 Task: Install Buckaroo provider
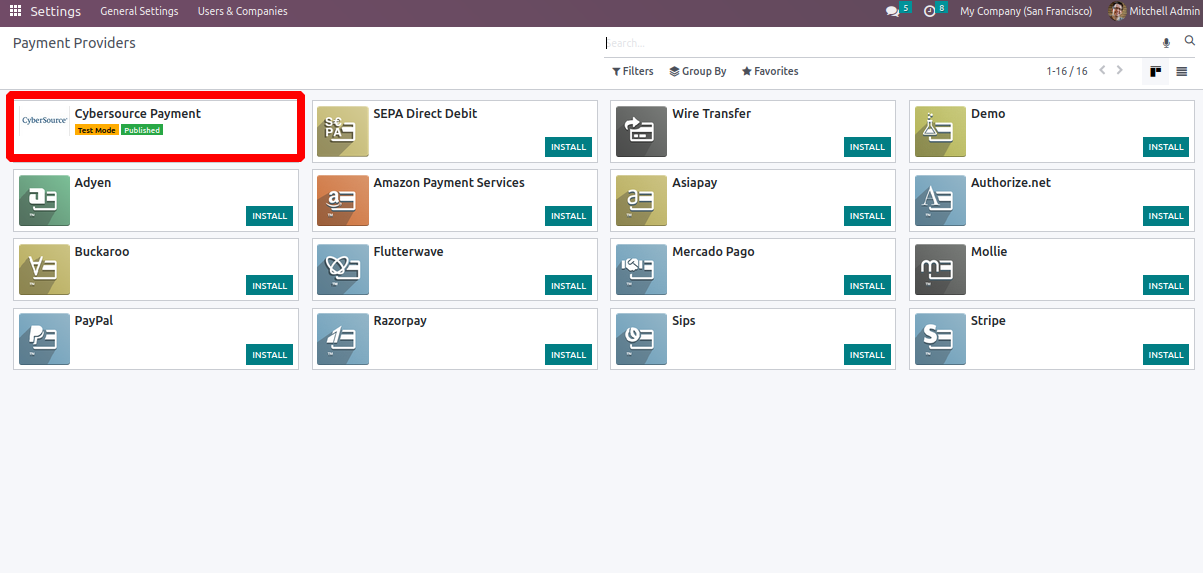coord(270,285)
